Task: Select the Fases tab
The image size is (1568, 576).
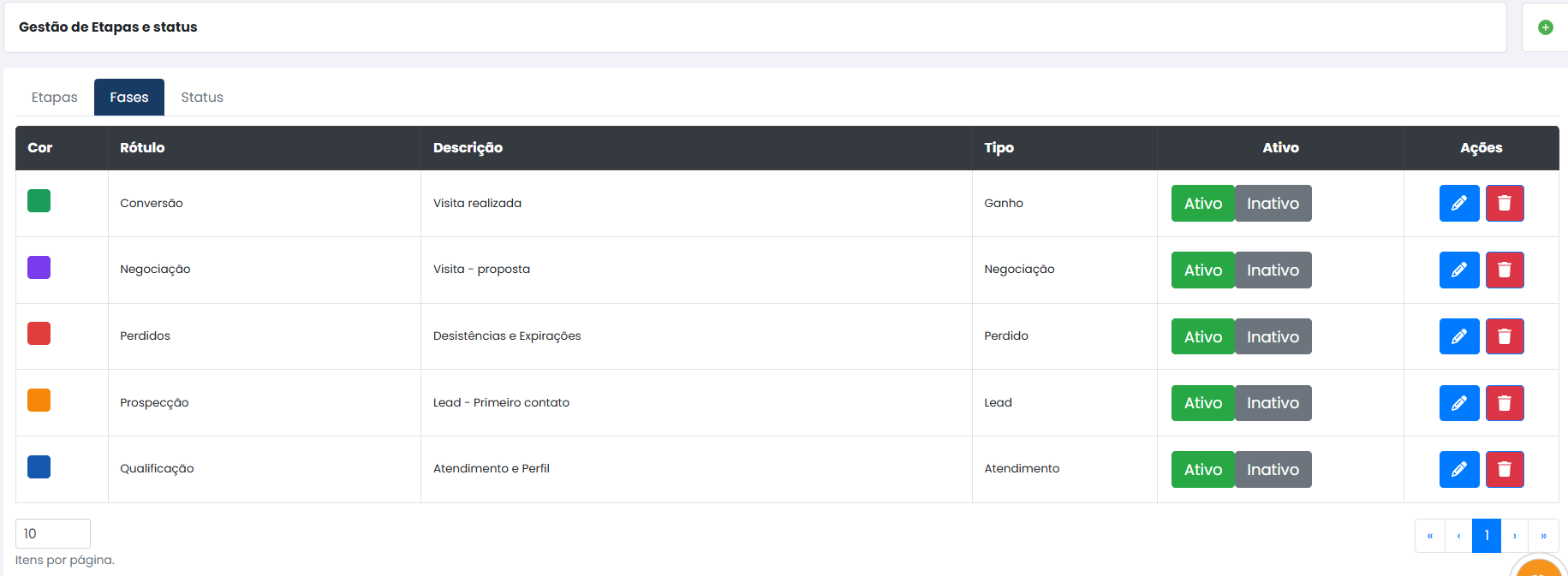Action: pyautogui.click(x=129, y=98)
